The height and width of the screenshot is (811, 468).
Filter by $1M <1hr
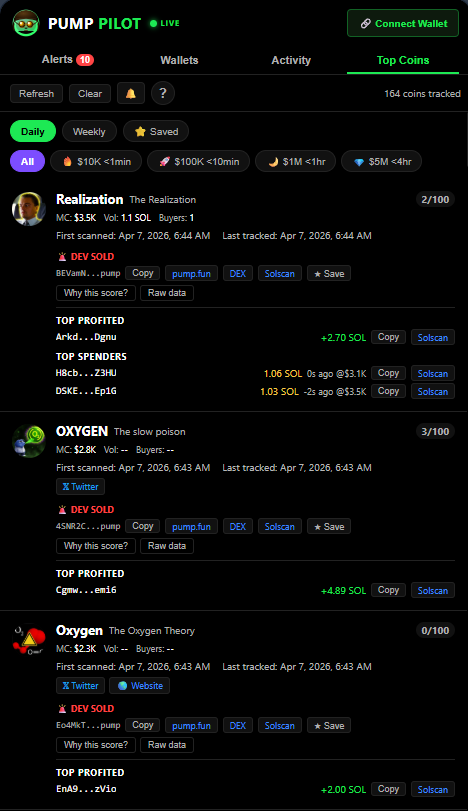pos(296,161)
